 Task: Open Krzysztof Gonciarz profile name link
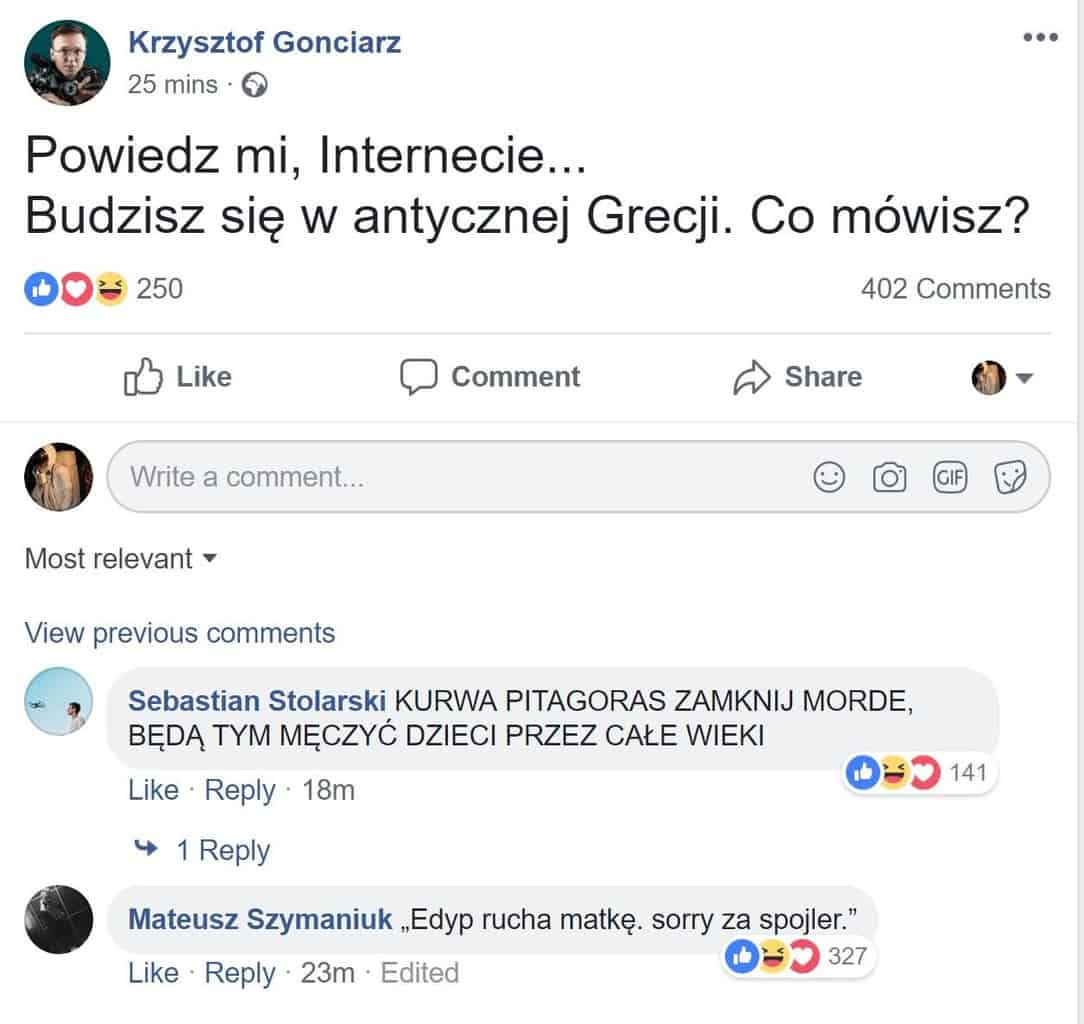pos(265,42)
